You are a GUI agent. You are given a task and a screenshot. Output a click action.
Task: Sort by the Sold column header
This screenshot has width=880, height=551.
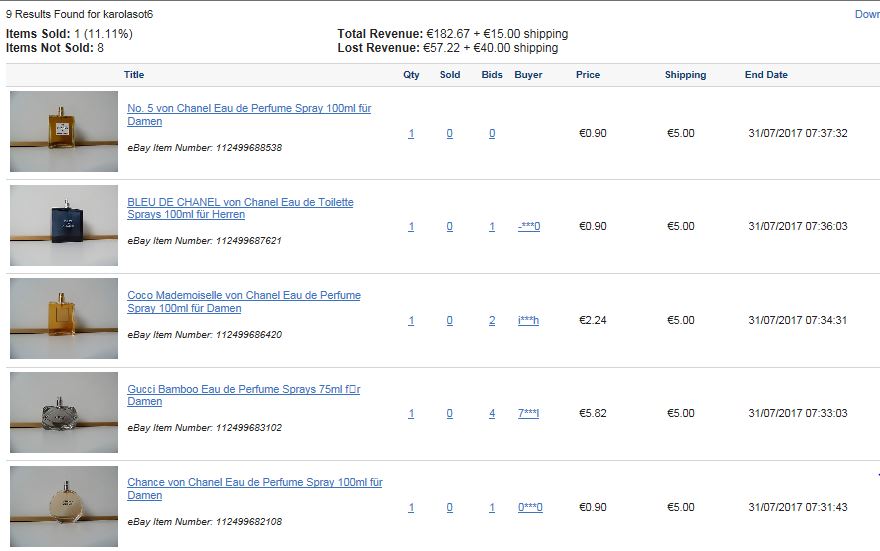450,75
